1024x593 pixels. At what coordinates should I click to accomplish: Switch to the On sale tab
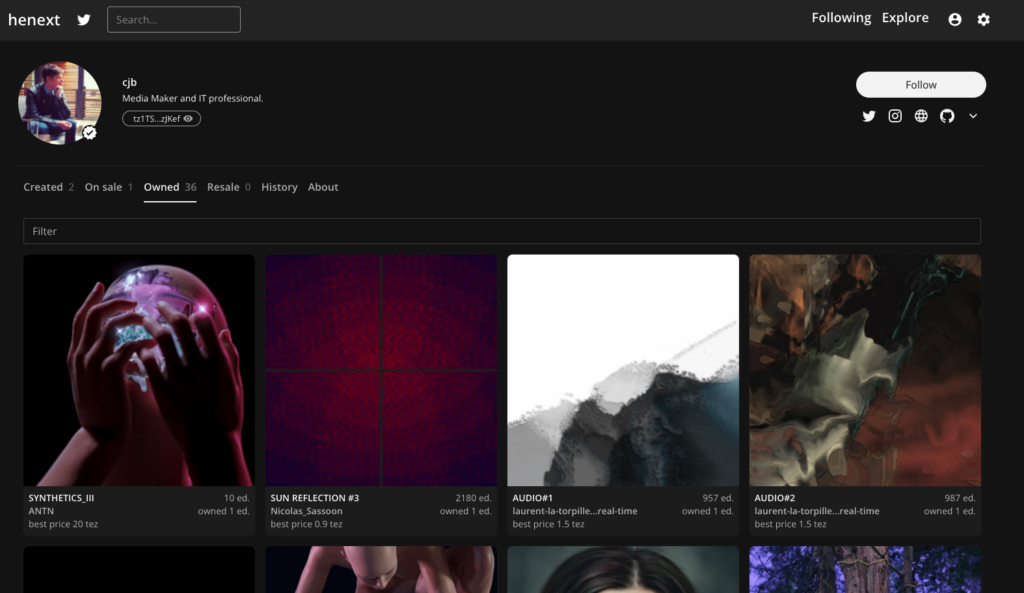pyautogui.click(x=108, y=187)
